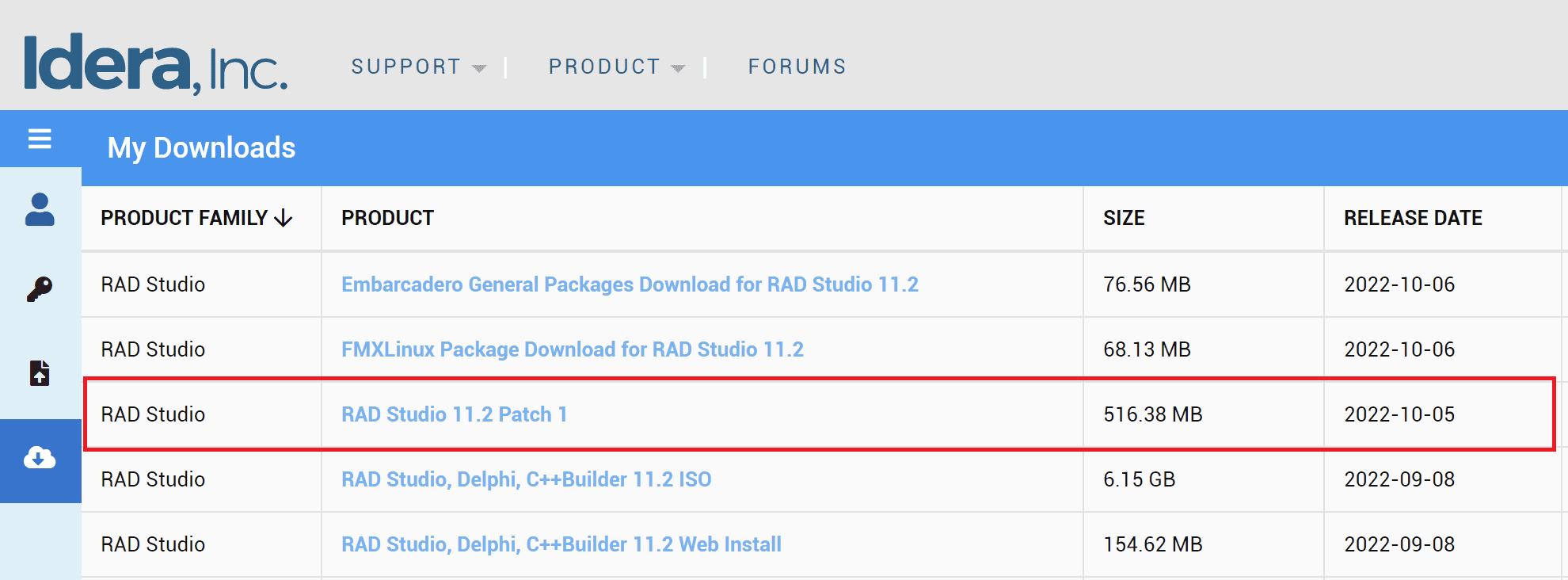Open the hamburger menu icon
The width and height of the screenshot is (1568, 580).
(x=40, y=139)
